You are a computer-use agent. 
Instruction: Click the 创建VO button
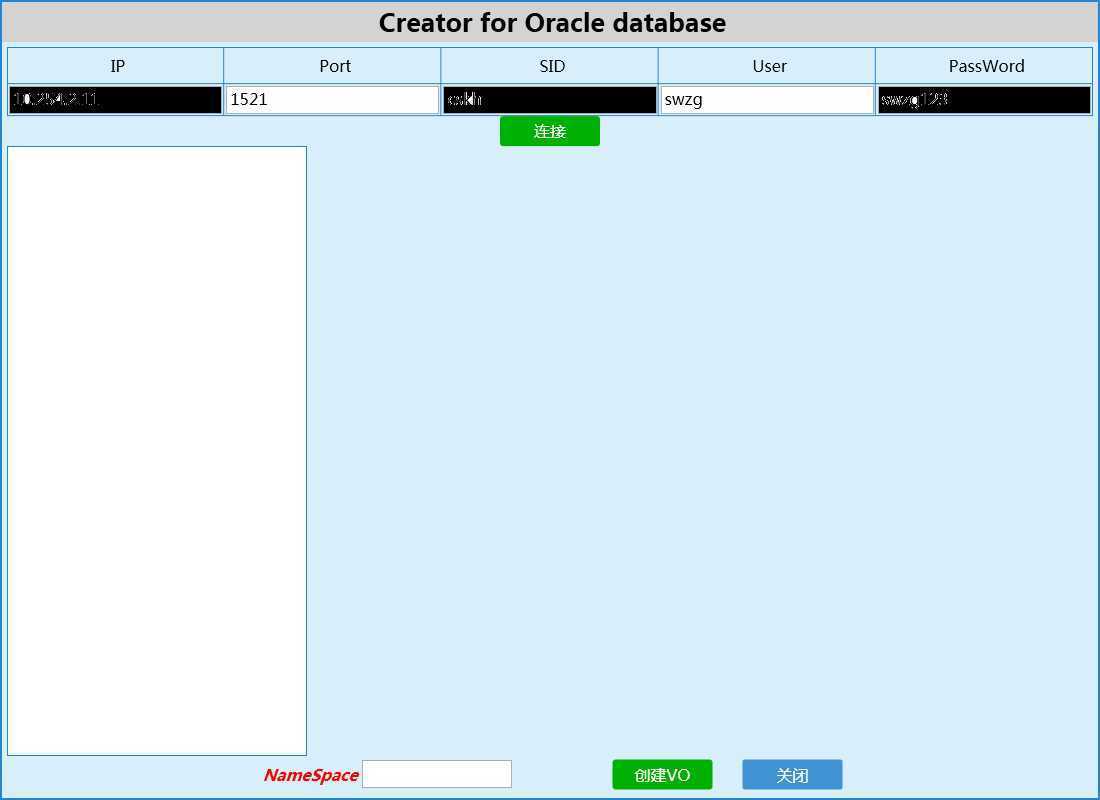coord(662,775)
